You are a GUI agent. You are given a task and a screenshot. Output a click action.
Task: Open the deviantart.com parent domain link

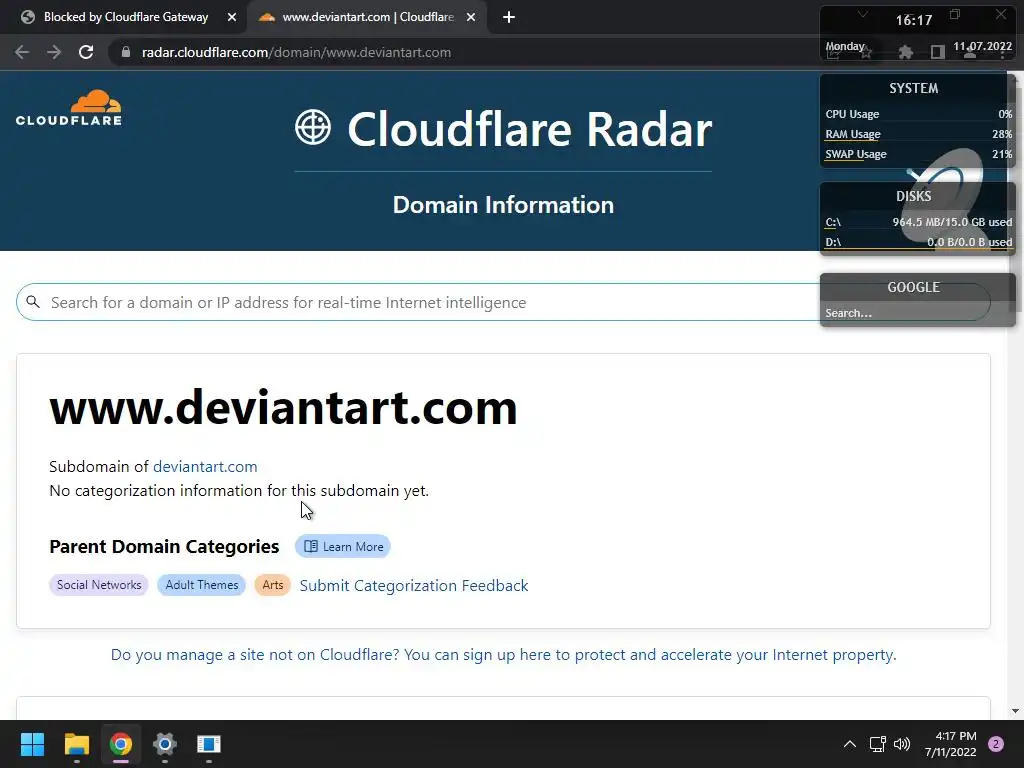(205, 466)
